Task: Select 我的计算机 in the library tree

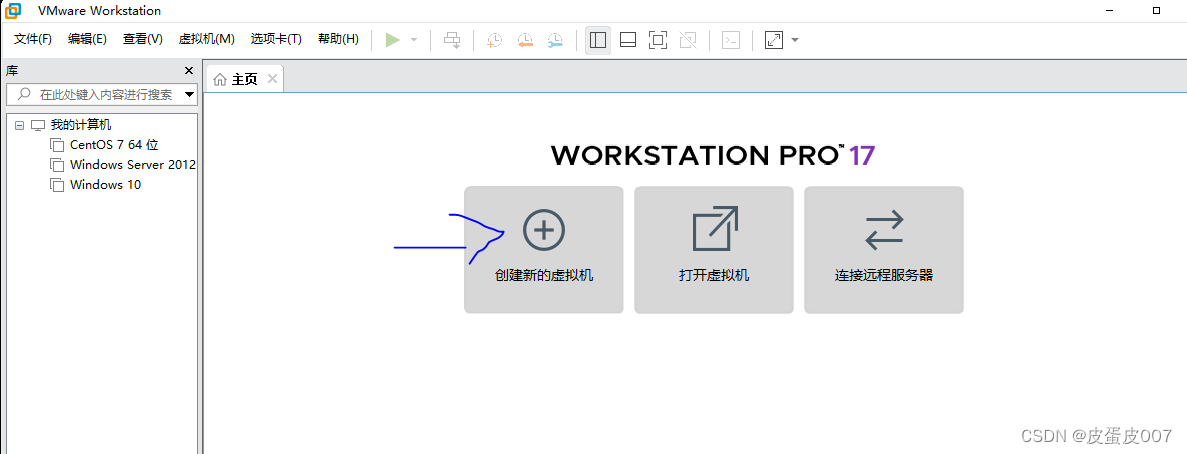Action: [x=81, y=125]
